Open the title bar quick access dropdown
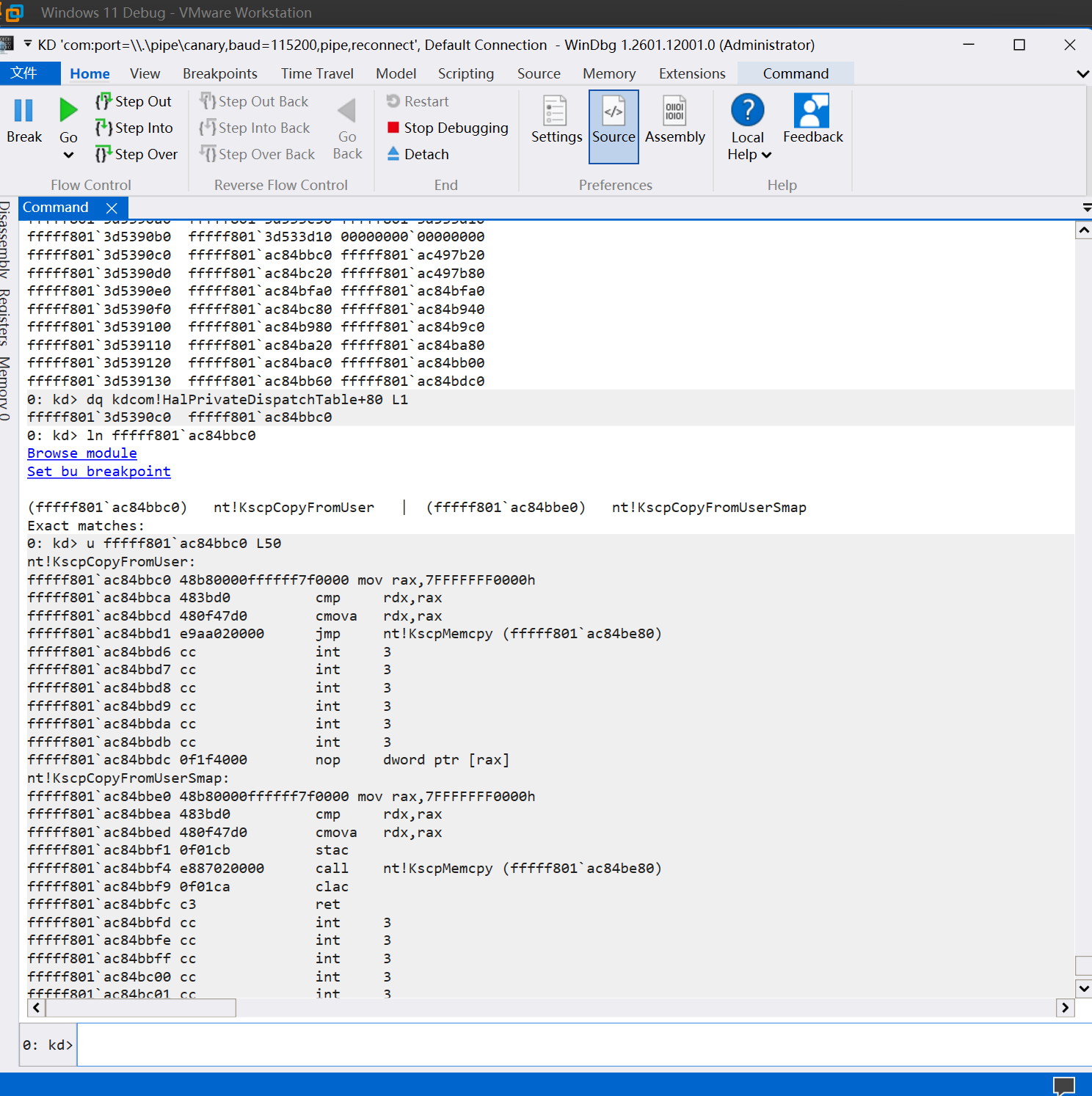 pos(28,44)
